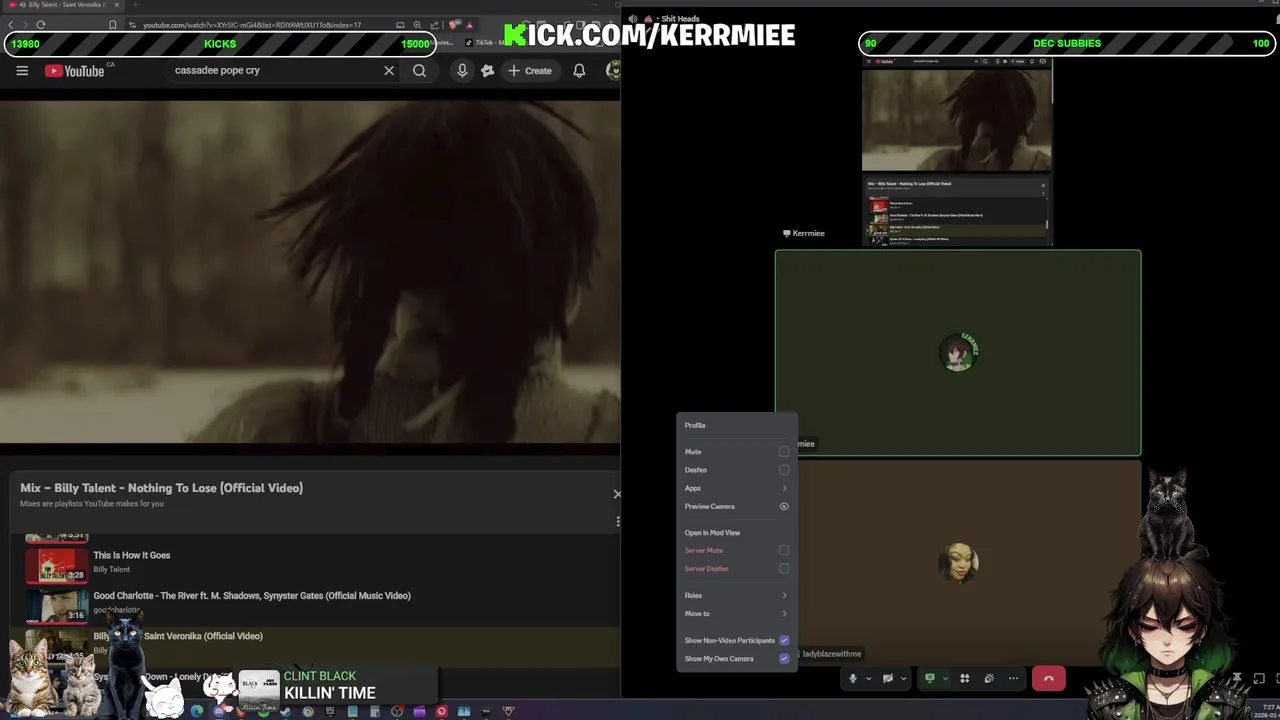The width and height of the screenshot is (1280, 720).
Task: Choose Open in Mod View
Action: tap(736, 533)
